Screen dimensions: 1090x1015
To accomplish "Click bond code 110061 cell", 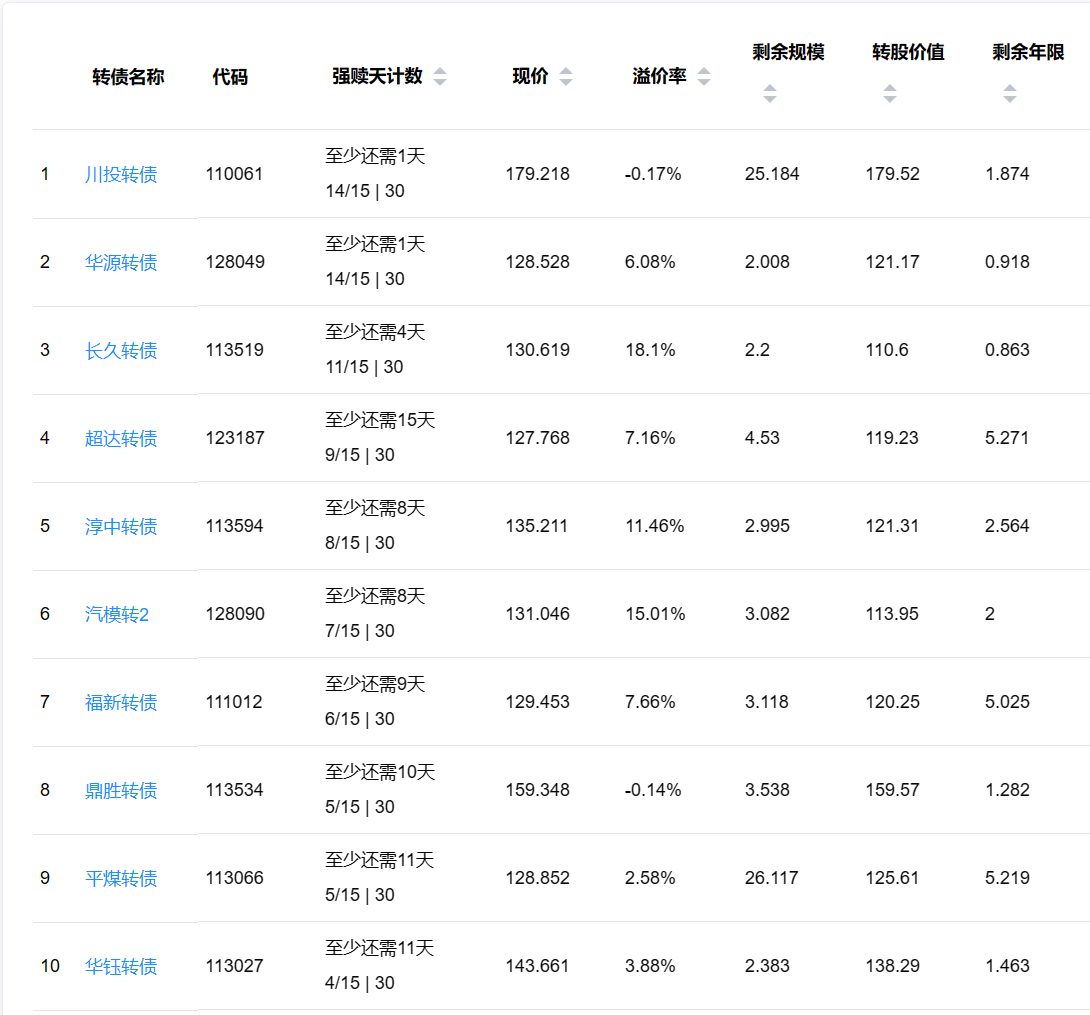I will 235,174.
